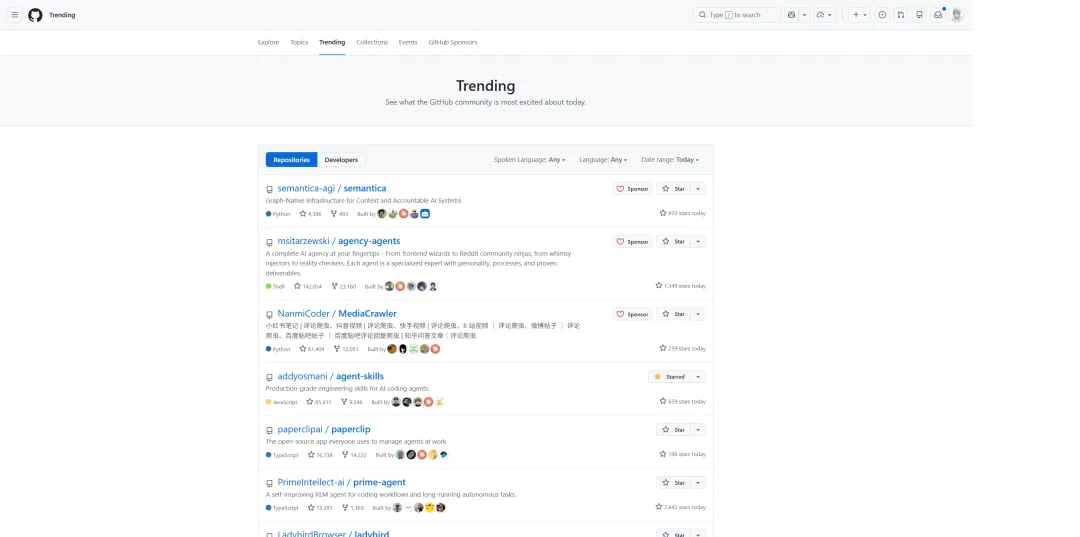Viewport: 1080px width, 537px height.
Task: Open Language: Any filter dropdown
Action: 603,160
